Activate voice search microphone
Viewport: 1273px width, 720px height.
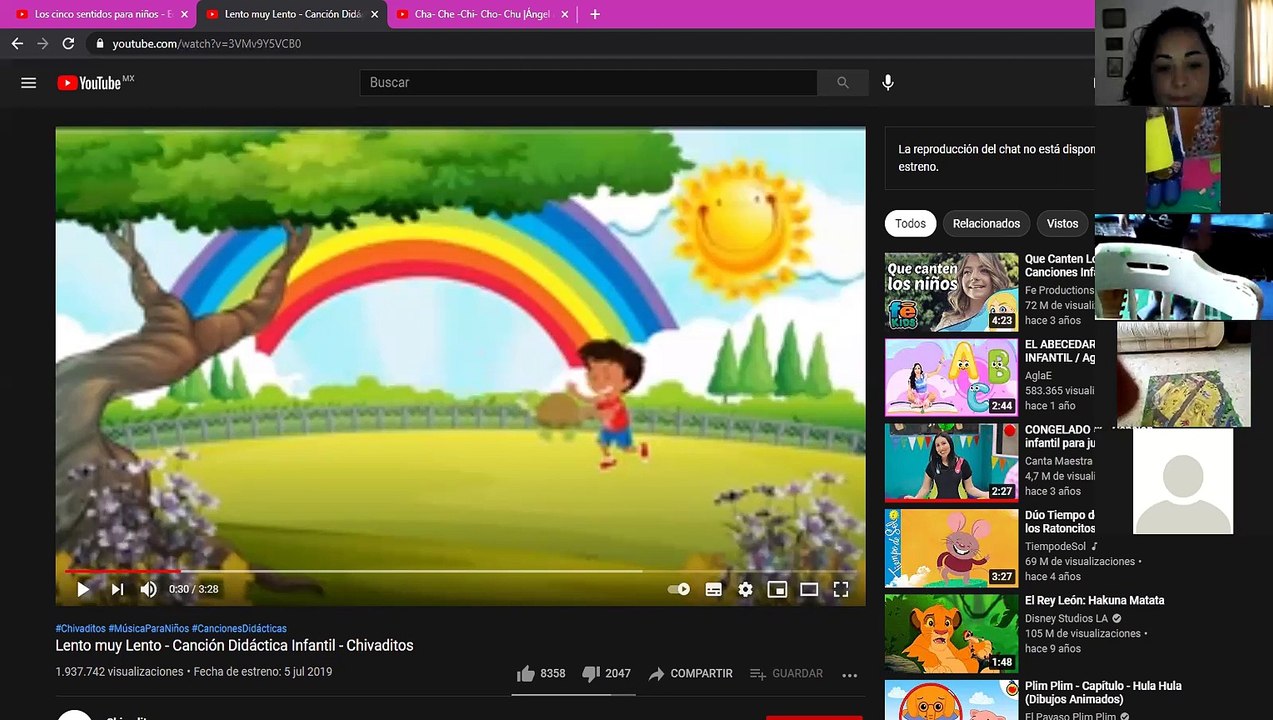[888, 83]
